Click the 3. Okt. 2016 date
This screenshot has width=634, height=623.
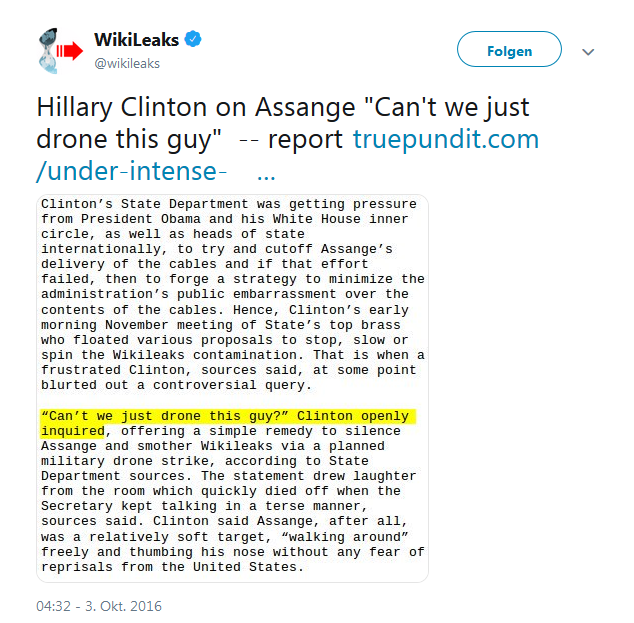pyautogui.click(x=123, y=606)
